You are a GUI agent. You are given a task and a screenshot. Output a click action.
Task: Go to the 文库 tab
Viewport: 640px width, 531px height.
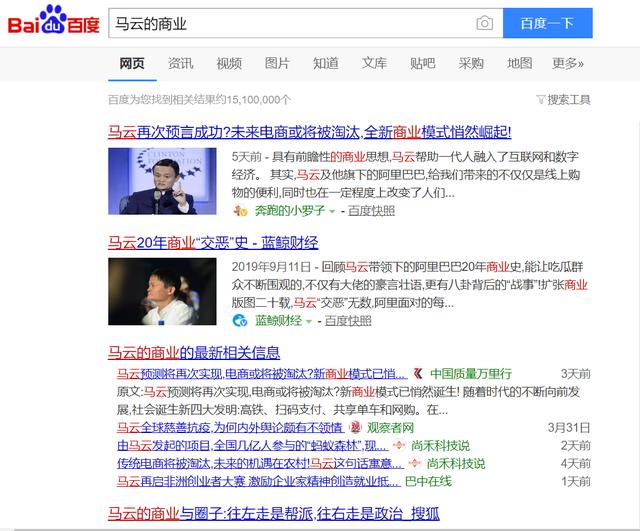point(374,64)
